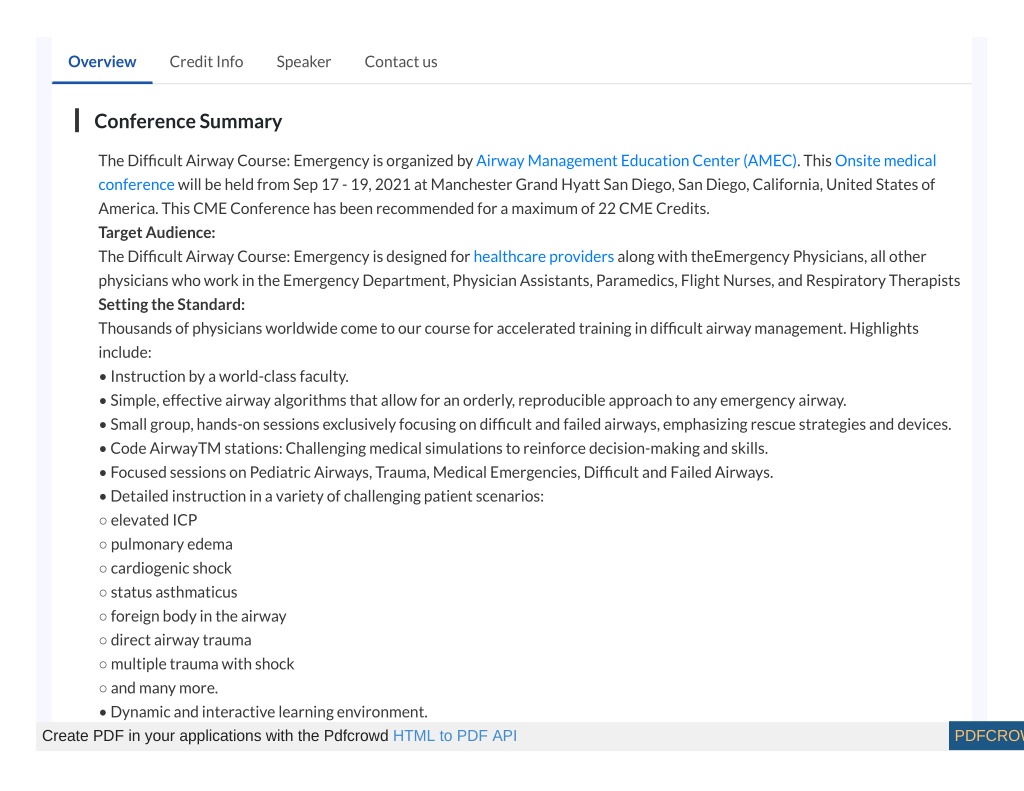Go to the Contact us tab
Screen dimensions: 1024x791
[x=401, y=61]
